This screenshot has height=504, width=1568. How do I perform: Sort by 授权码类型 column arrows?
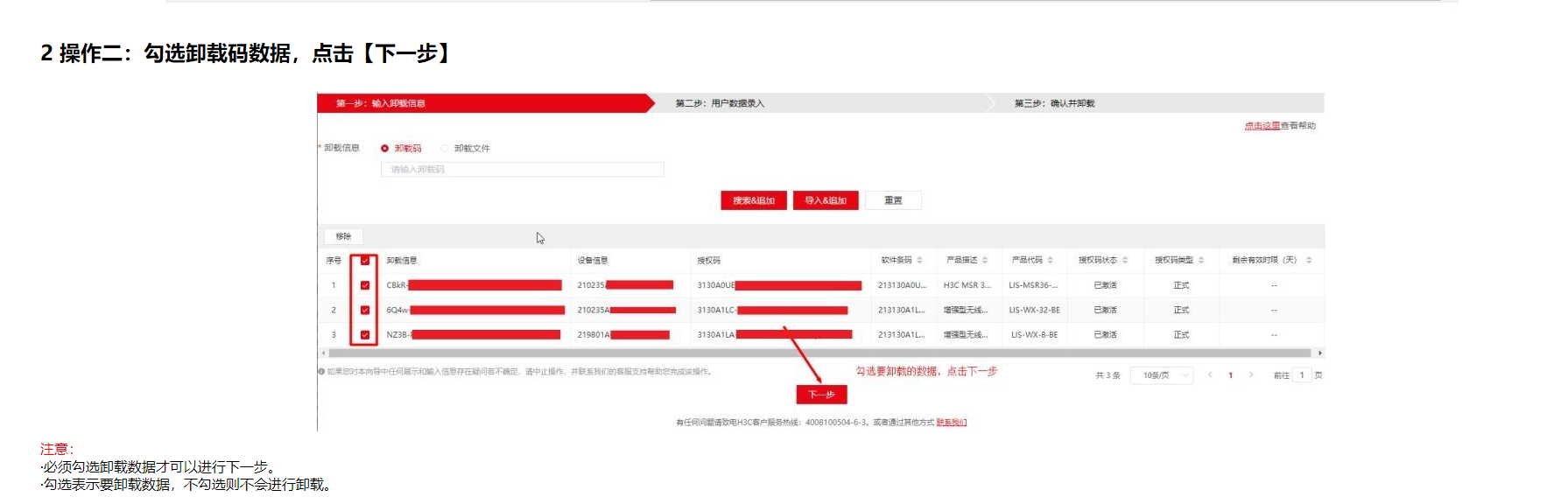point(1201,260)
